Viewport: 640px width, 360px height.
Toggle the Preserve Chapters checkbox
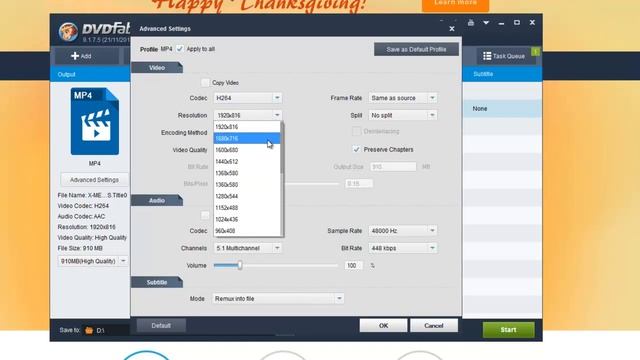tap(356, 149)
